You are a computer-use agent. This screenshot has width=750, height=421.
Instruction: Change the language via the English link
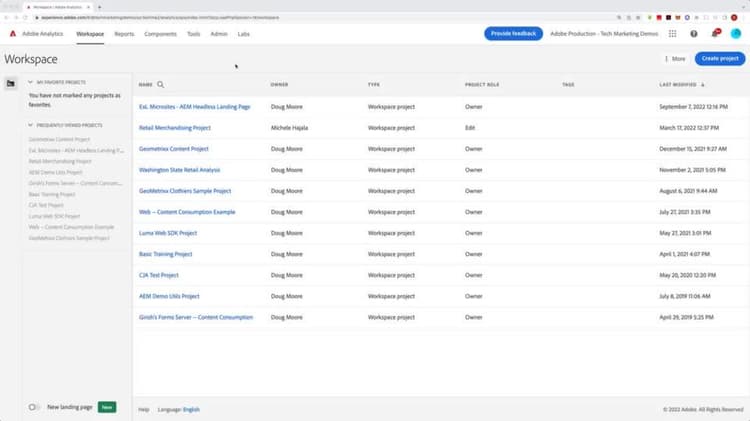[191, 410]
